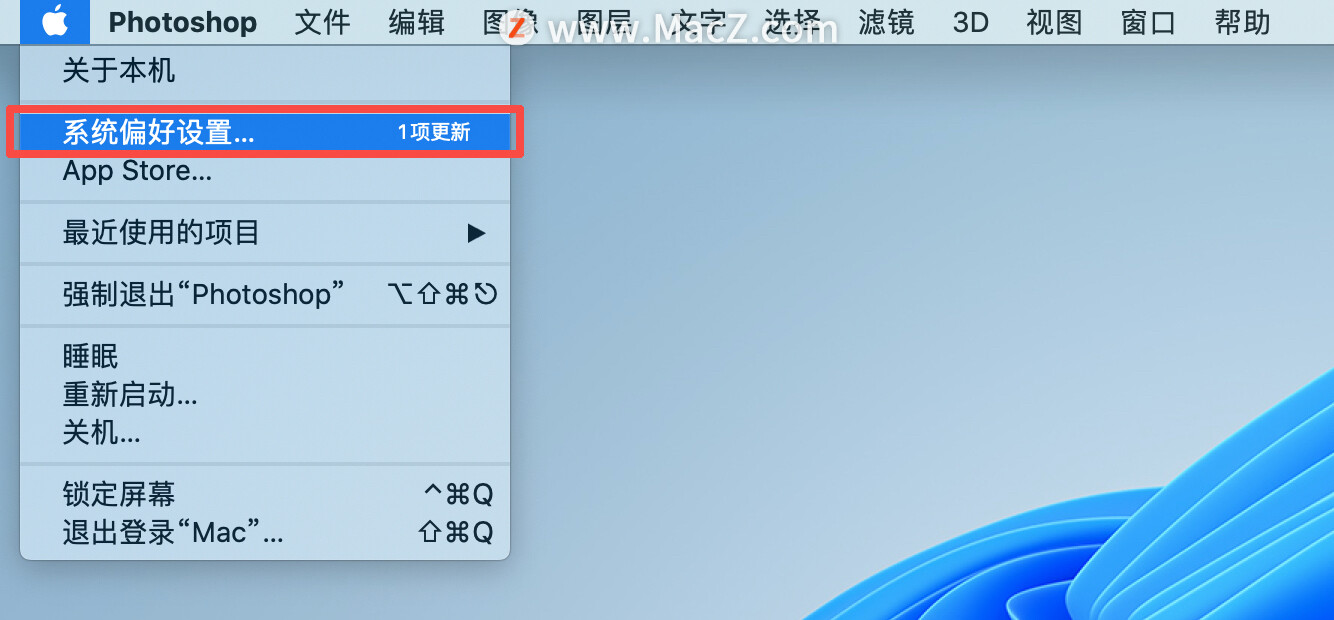Select 系统偏好设置... menu entry
Image resolution: width=1334 pixels, height=620 pixels.
265,132
